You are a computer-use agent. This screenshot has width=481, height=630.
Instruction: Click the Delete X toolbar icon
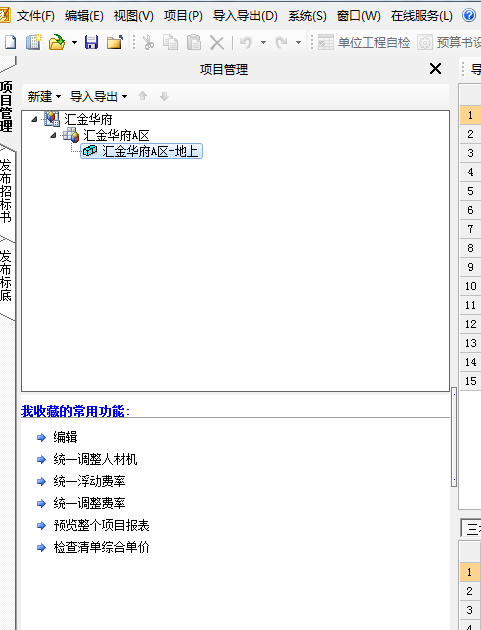coord(217,43)
